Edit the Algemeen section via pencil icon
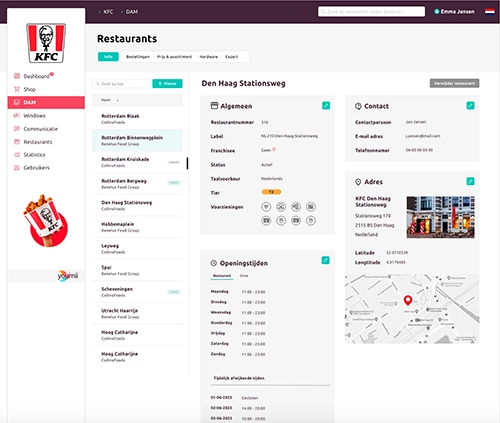The height and width of the screenshot is (423, 500). (x=326, y=106)
